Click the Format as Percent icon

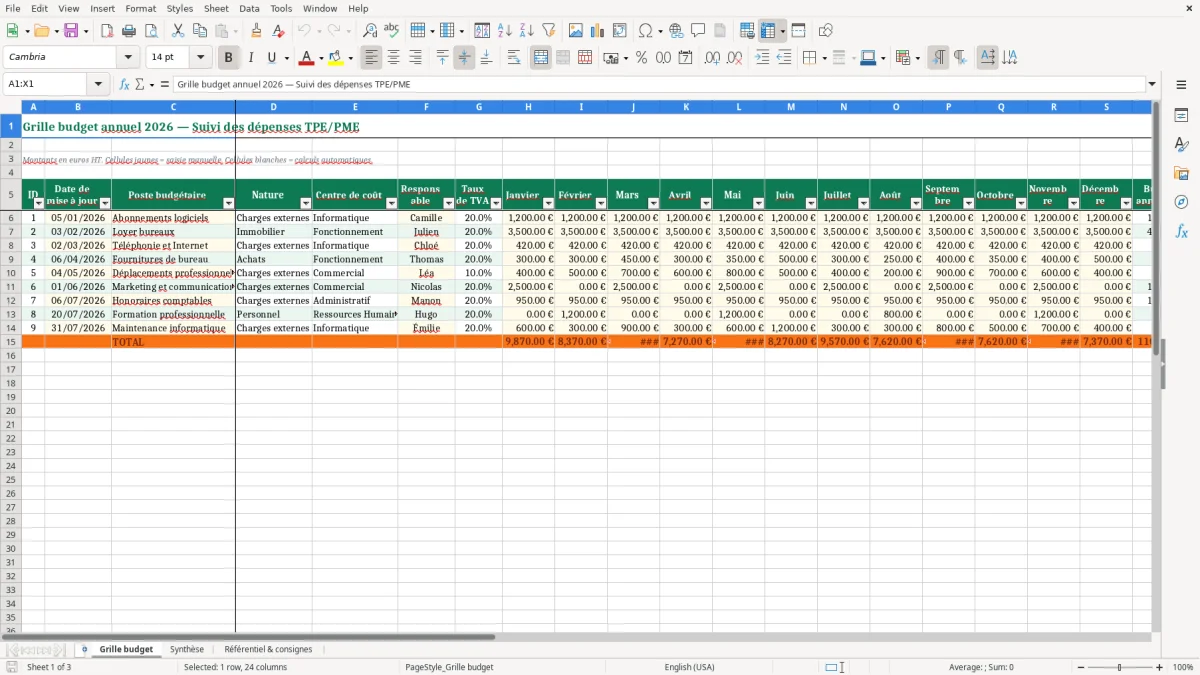pos(641,58)
